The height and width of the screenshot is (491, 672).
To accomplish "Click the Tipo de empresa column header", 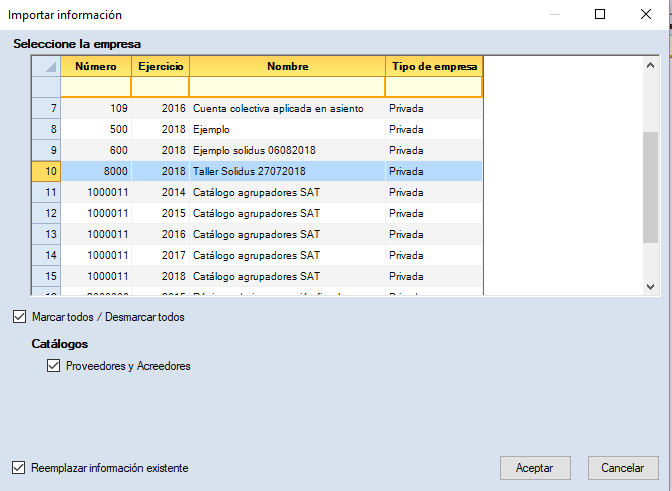I will click(433, 66).
